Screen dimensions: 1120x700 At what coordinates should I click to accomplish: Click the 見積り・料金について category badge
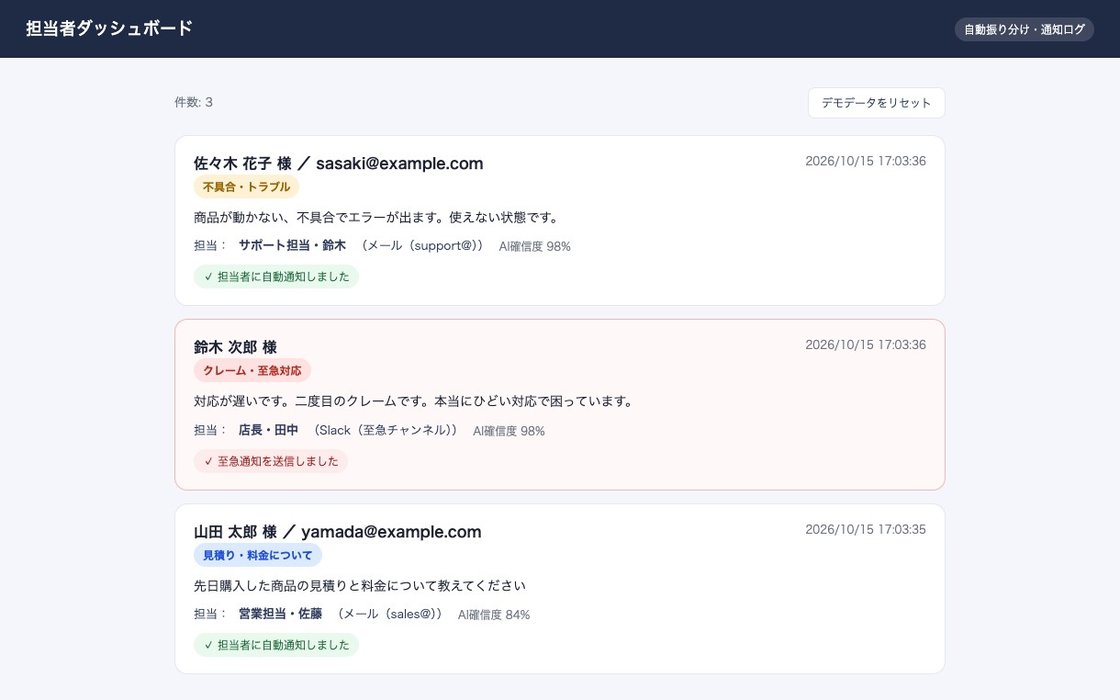coord(257,555)
